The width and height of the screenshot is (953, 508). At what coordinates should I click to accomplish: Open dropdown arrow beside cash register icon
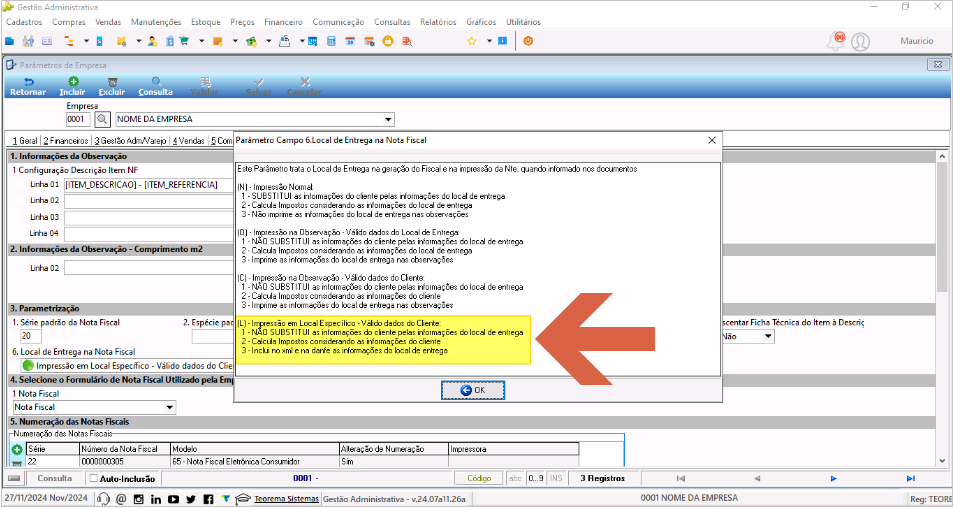click(302, 41)
